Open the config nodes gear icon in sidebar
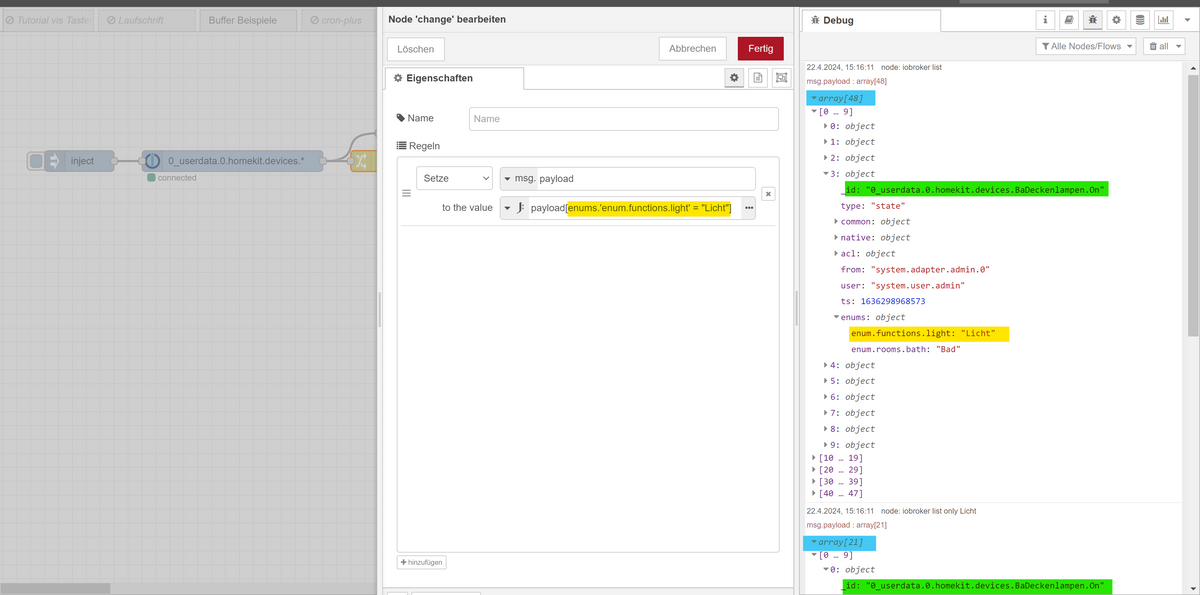The height and width of the screenshot is (595, 1200). [x=1116, y=20]
